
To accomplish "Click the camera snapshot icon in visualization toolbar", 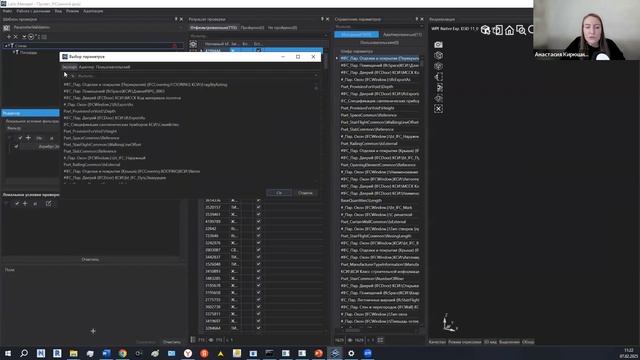I will coord(438,44).
